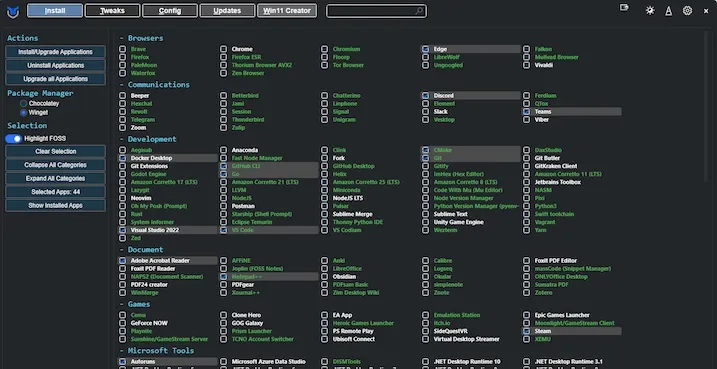Uncheck the Visual Studio 2022 checkbox

tap(123, 230)
